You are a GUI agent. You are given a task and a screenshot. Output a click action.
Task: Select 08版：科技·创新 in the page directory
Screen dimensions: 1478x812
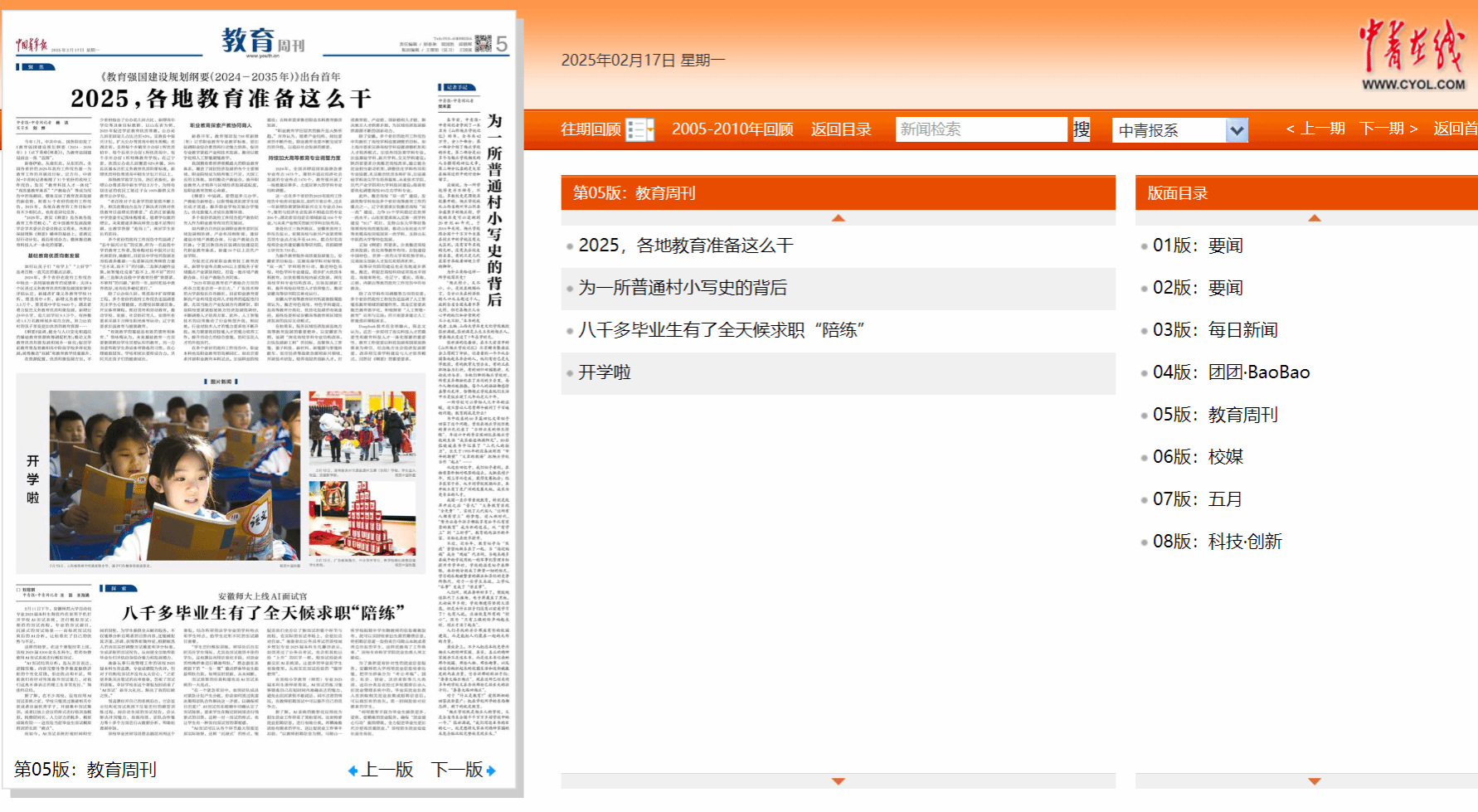tap(1217, 542)
